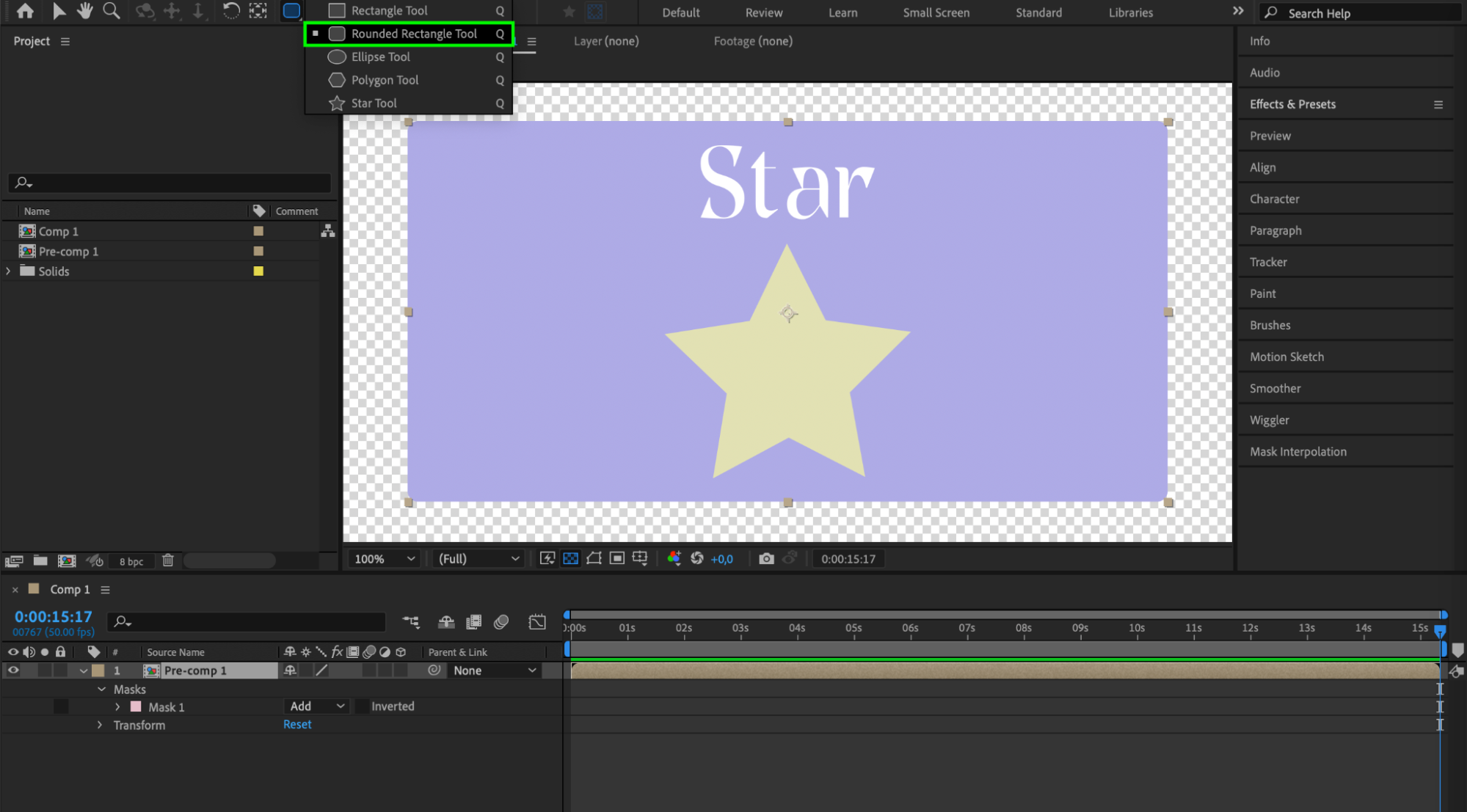Enable the Inverted checkbox for Mask 1

(363, 706)
